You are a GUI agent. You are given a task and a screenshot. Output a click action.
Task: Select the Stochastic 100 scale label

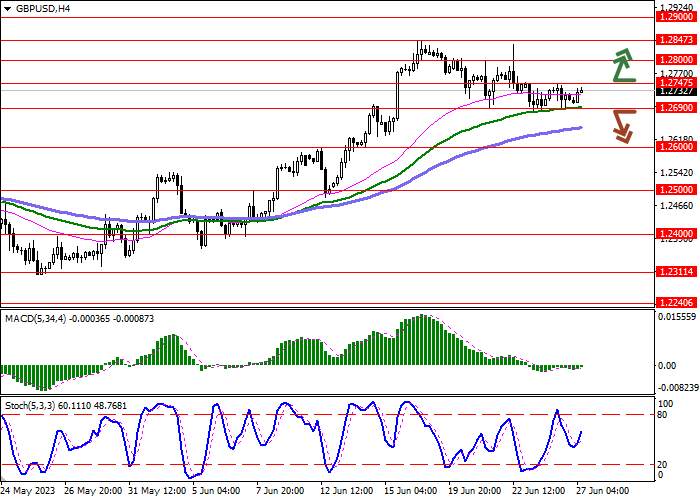click(x=665, y=404)
